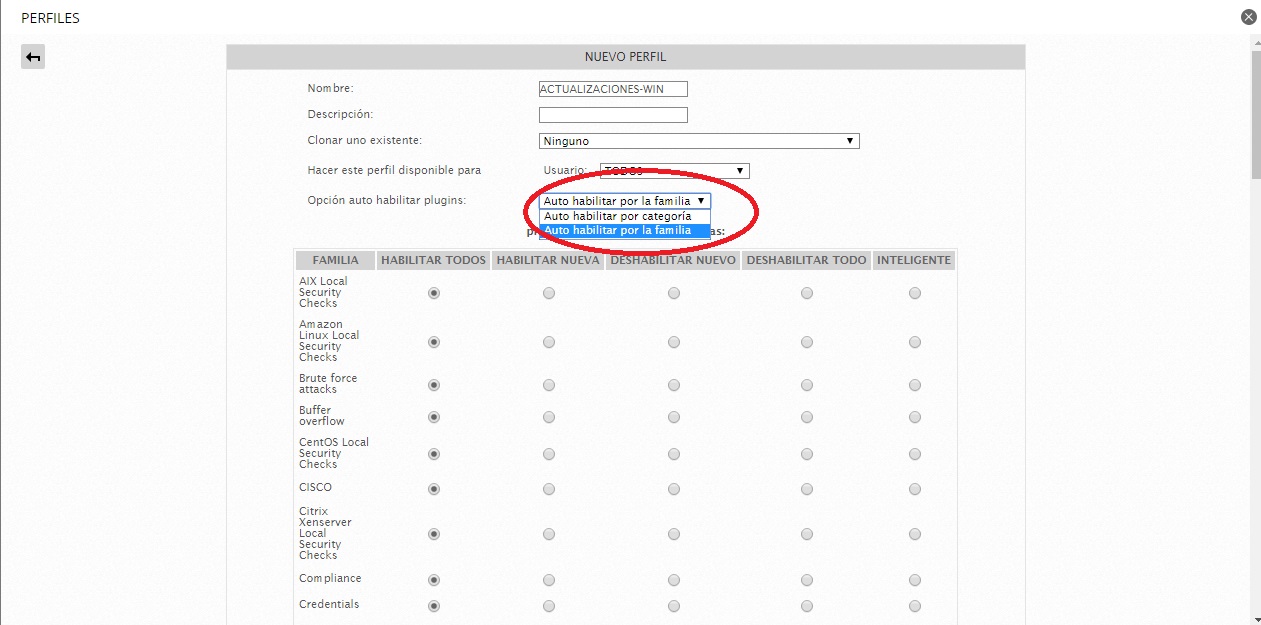Screen dimensions: 1261x625
Task: Select Habilitar Nueva for AIX Local Security Checks
Action: click(x=548, y=293)
